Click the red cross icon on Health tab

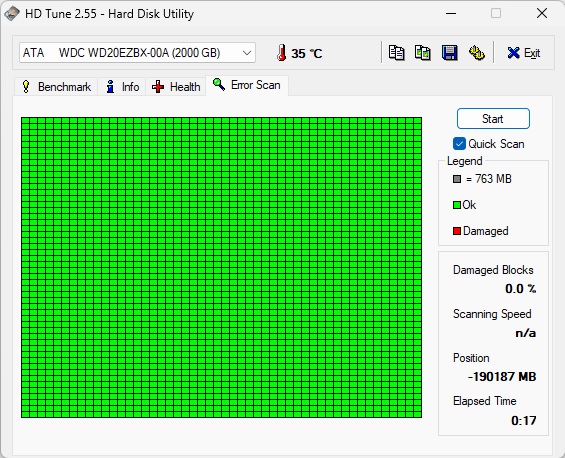[158, 86]
